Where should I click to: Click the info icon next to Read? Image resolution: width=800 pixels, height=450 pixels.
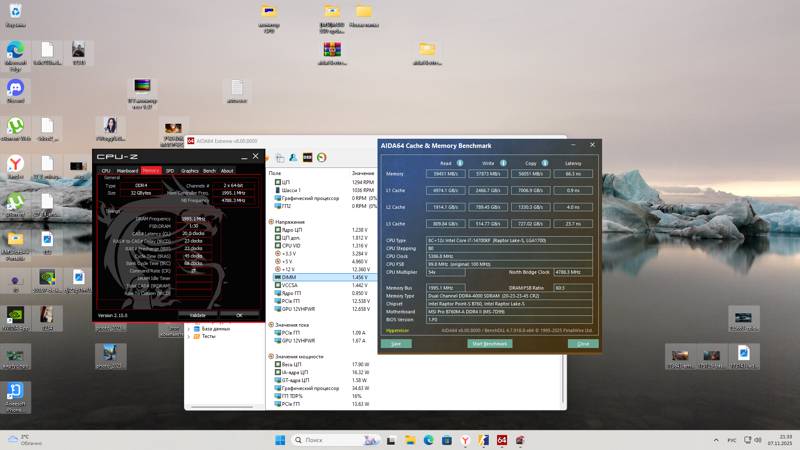[x=460, y=162]
